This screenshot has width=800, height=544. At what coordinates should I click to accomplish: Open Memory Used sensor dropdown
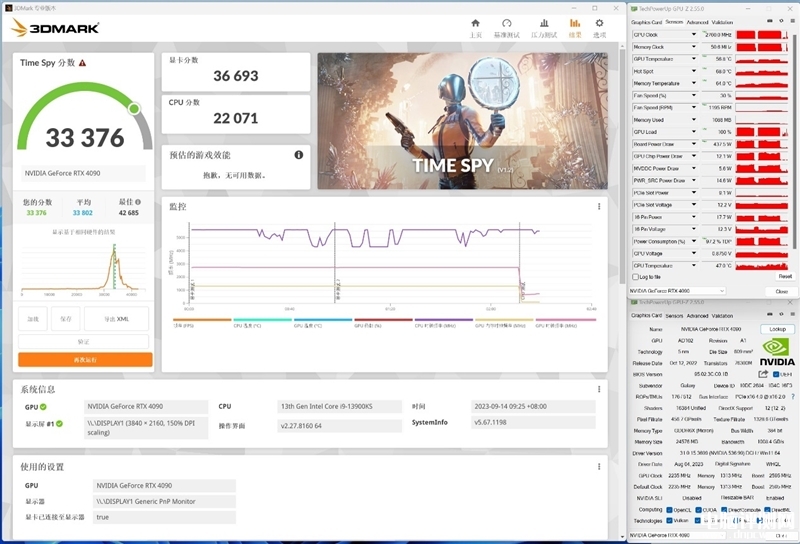(x=694, y=120)
